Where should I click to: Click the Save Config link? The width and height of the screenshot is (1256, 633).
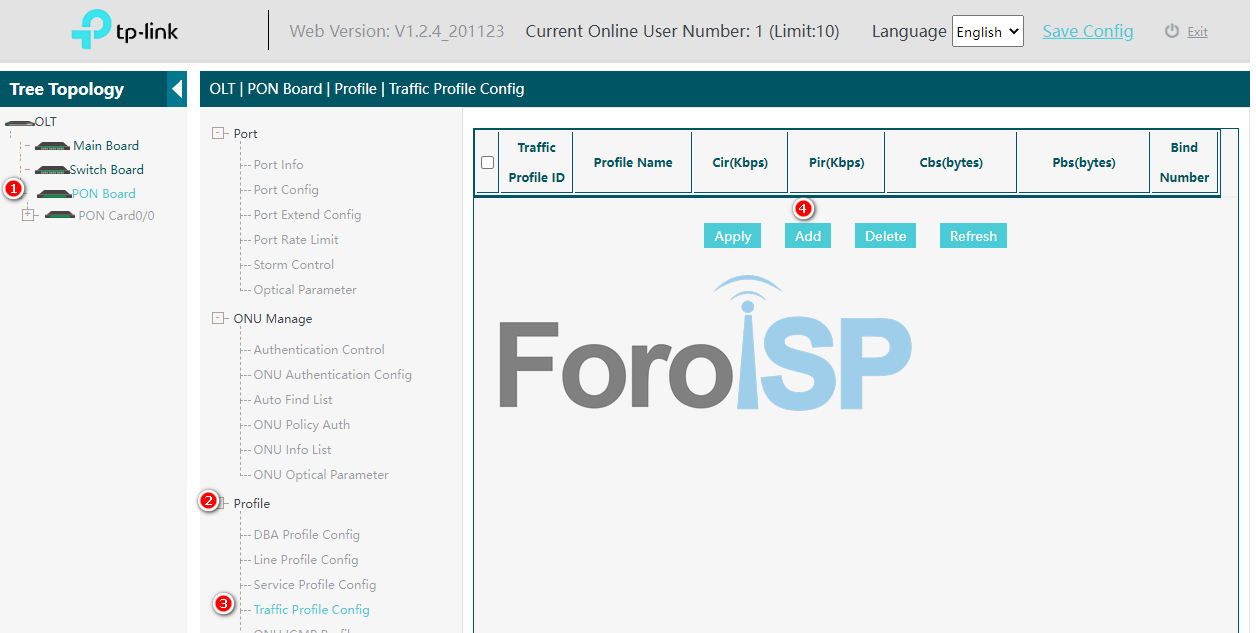1087,31
